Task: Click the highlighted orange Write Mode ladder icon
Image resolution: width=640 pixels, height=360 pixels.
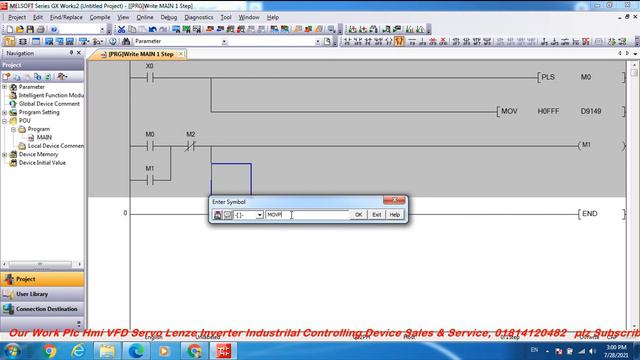Action: coord(399,42)
